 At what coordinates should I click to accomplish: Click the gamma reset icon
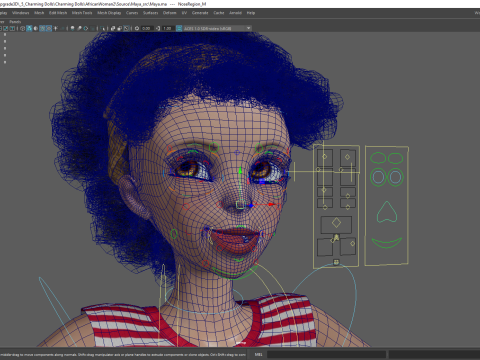coord(158,28)
